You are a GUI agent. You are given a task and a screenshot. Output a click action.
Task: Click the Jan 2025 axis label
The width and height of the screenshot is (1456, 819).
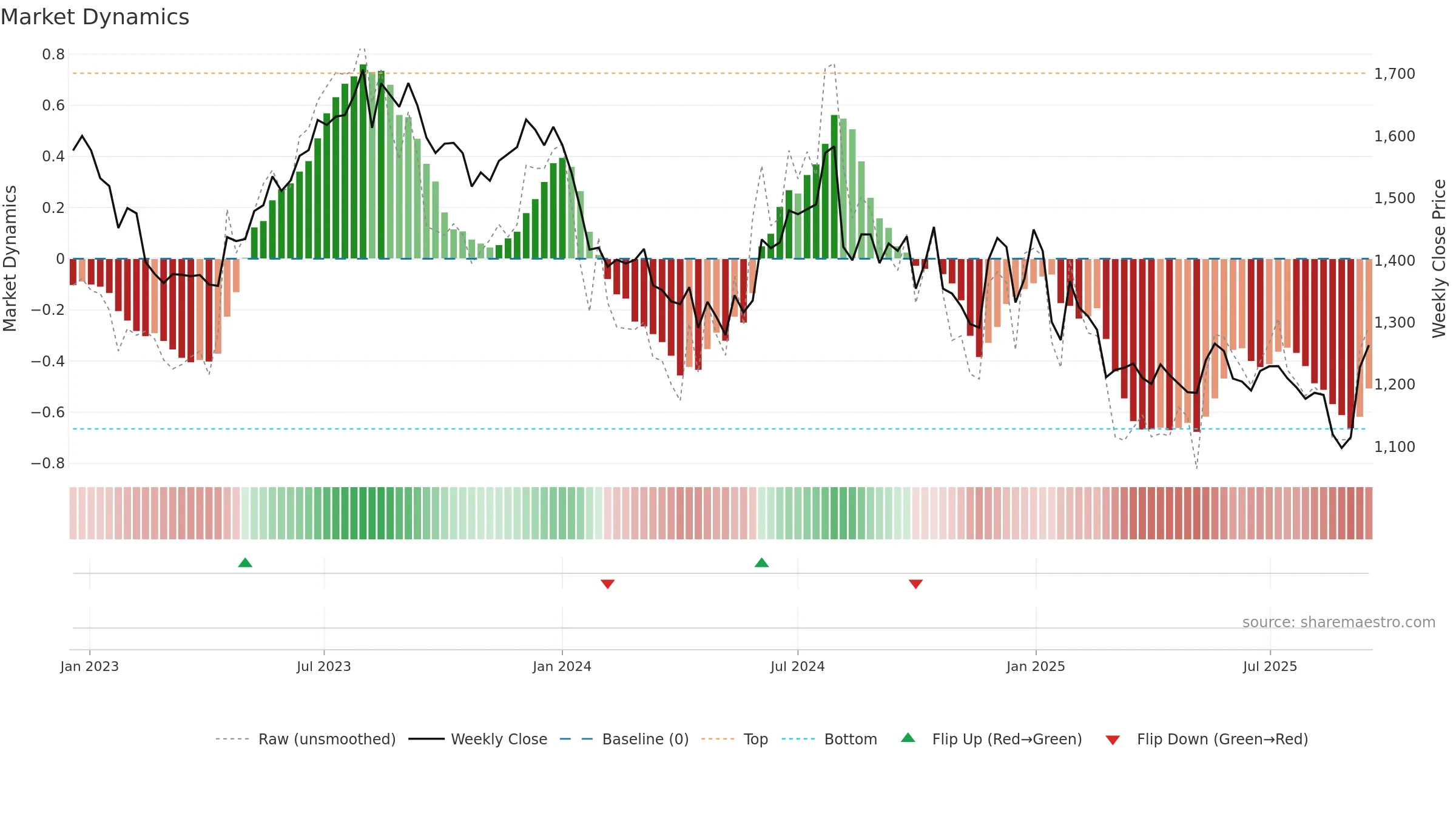(x=1036, y=666)
